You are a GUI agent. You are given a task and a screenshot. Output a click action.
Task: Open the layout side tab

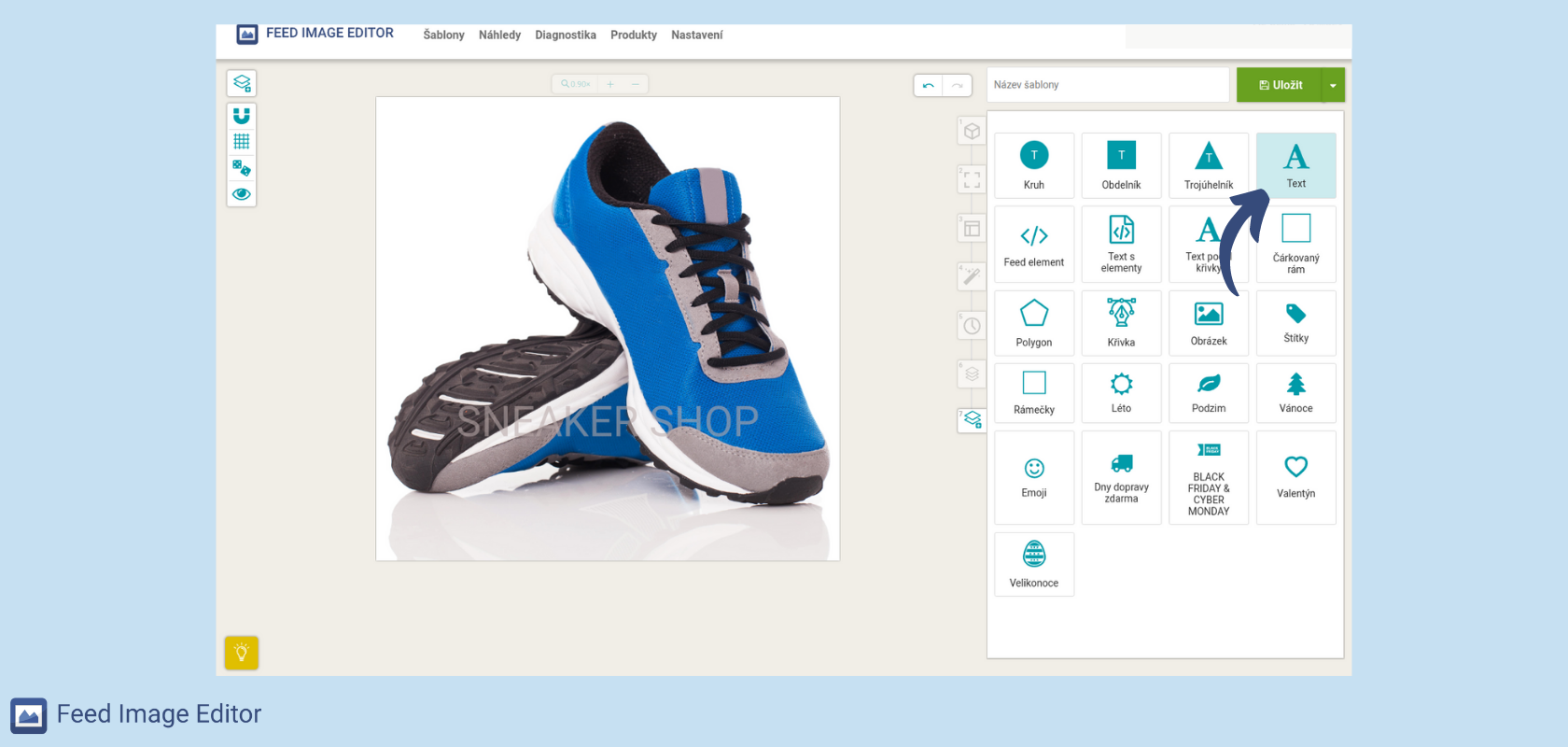pos(972,229)
